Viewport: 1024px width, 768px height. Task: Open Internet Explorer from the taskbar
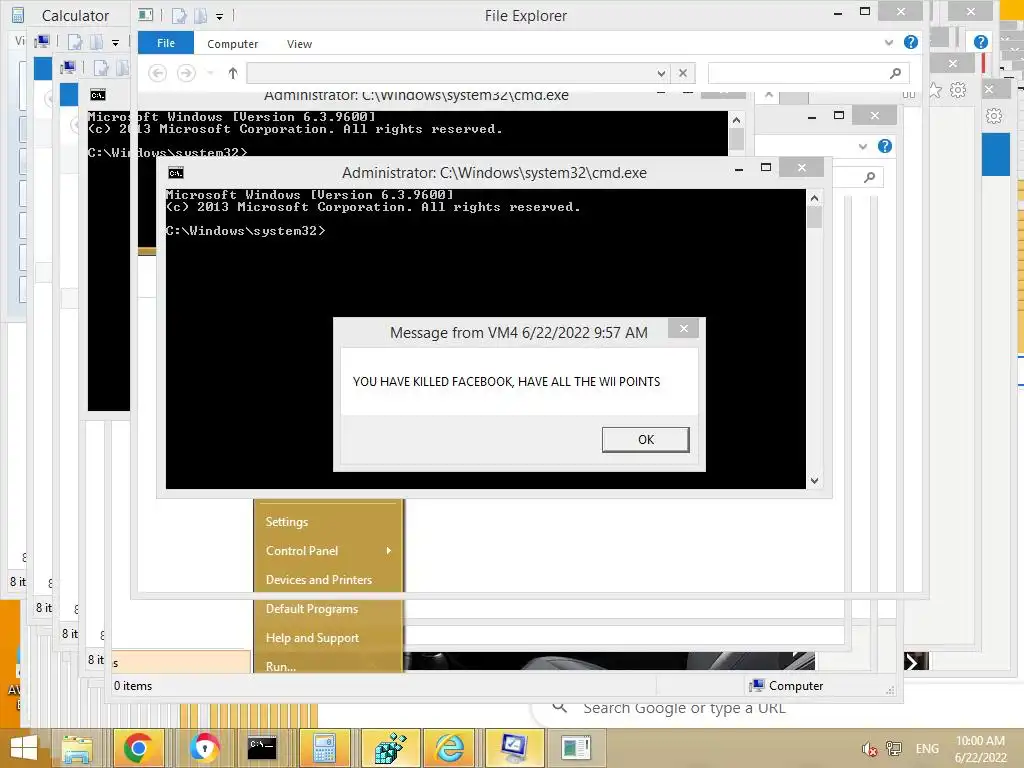pos(450,748)
